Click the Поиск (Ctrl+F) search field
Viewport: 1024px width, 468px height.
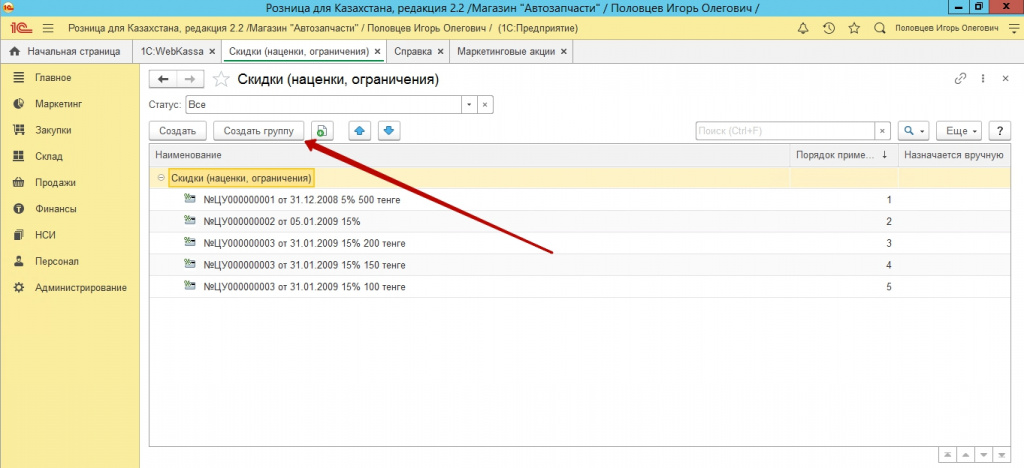tap(786, 131)
